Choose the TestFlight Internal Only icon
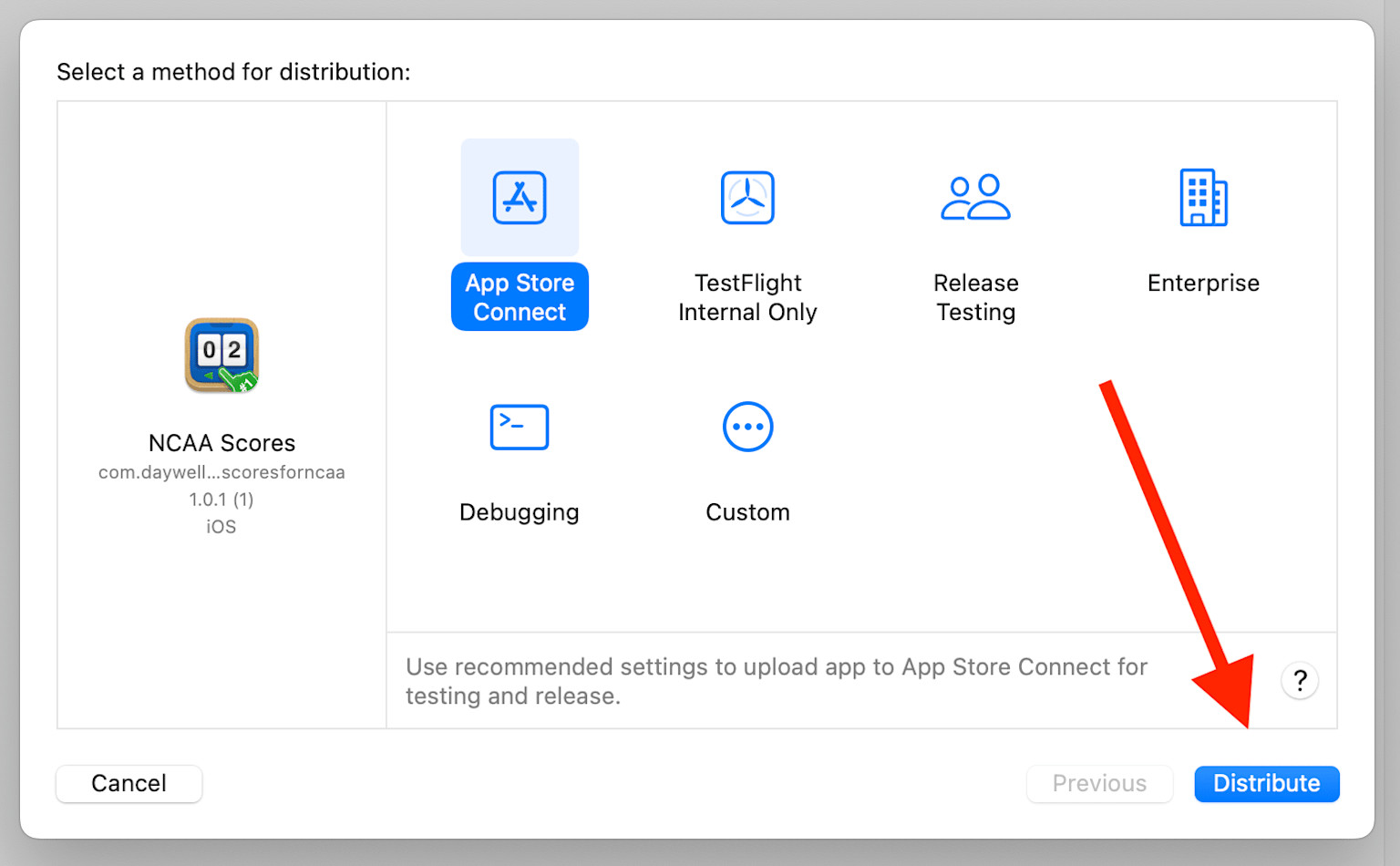1400x866 pixels. [x=747, y=197]
